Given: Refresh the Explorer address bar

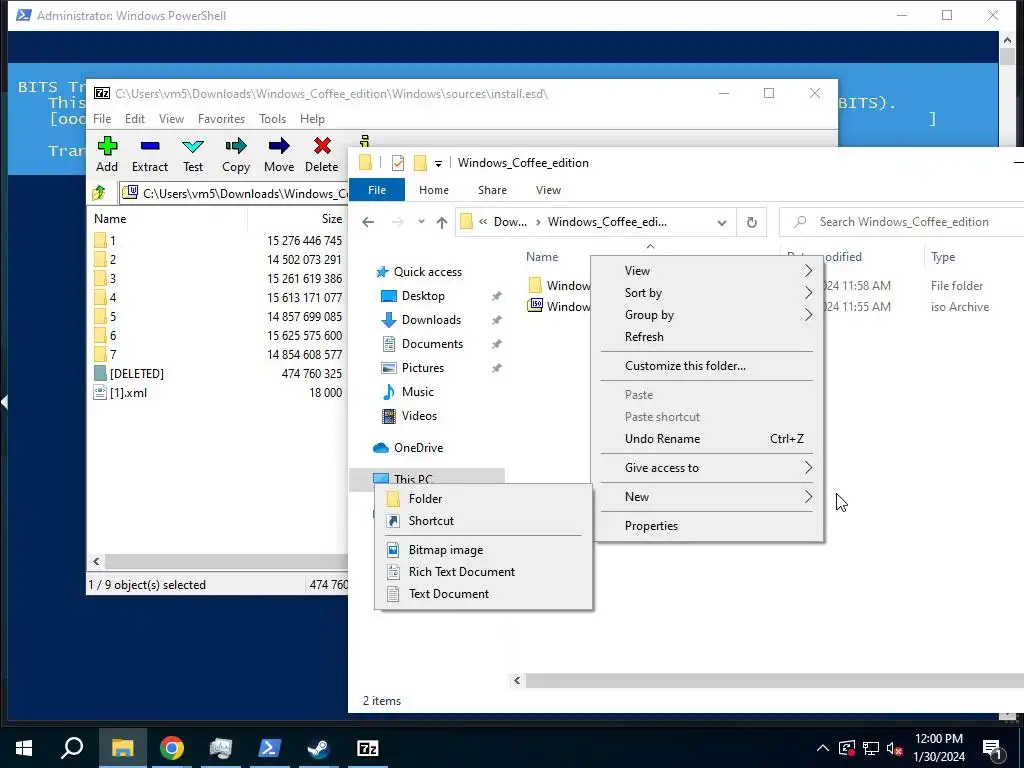Looking at the screenshot, I should pyautogui.click(x=752, y=222).
